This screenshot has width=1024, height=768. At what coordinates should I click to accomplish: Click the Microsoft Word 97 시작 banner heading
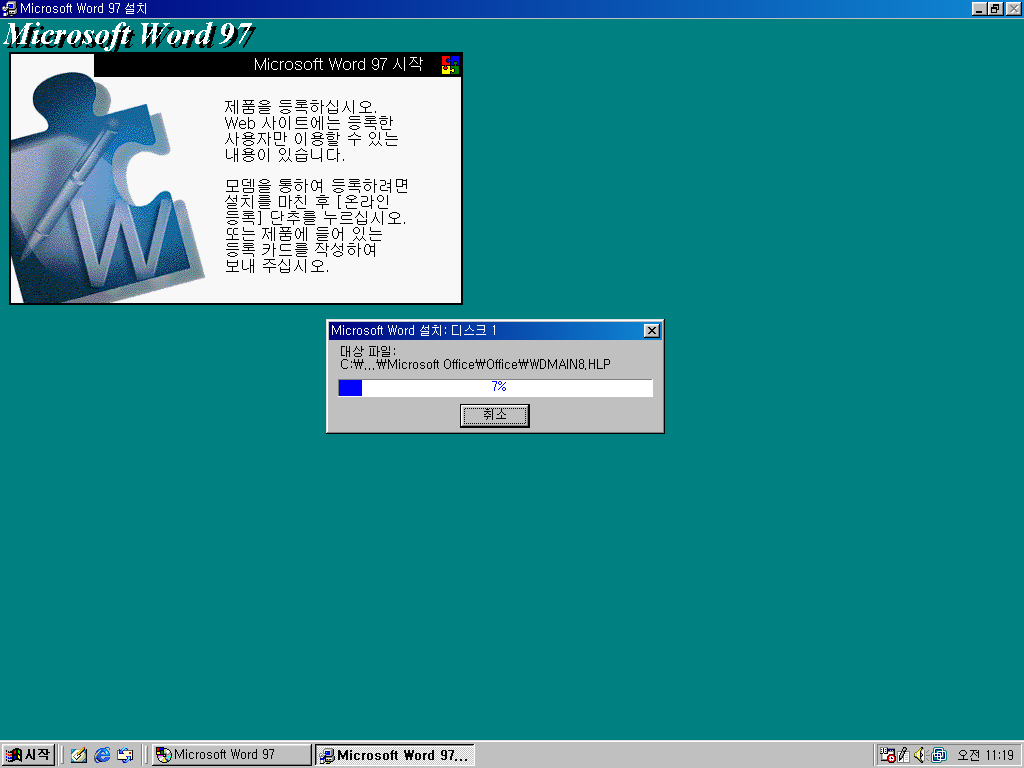point(338,64)
